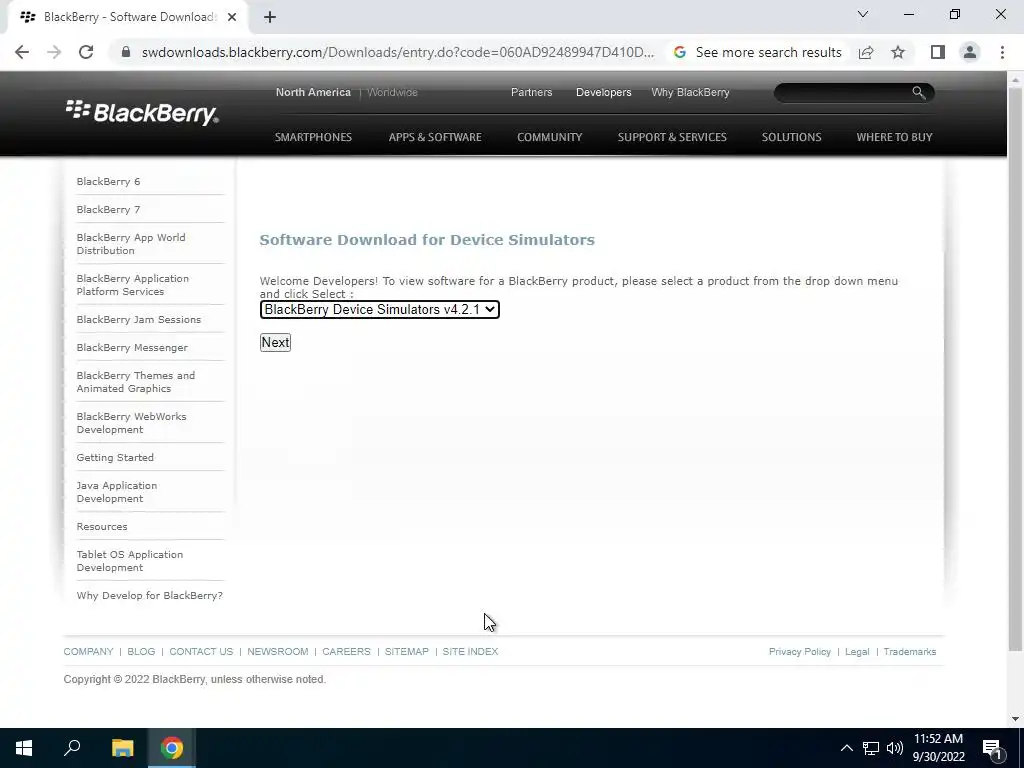Reload the page with refresh icon

pyautogui.click(x=86, y=52)
